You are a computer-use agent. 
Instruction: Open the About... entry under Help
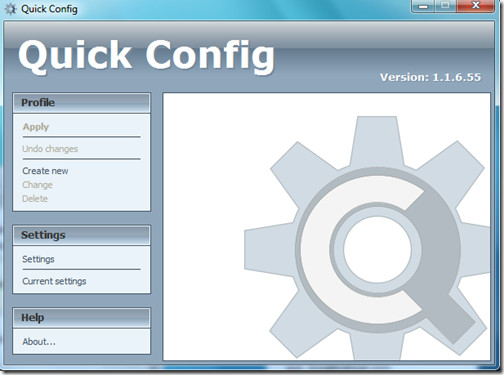[x=39, y=342]
